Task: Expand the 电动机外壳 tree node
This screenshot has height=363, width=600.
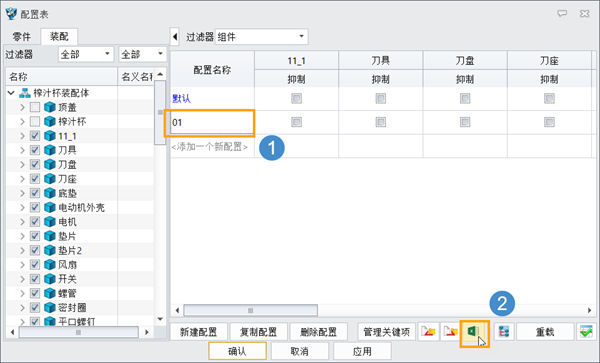Action: click(x=22, y=208)
